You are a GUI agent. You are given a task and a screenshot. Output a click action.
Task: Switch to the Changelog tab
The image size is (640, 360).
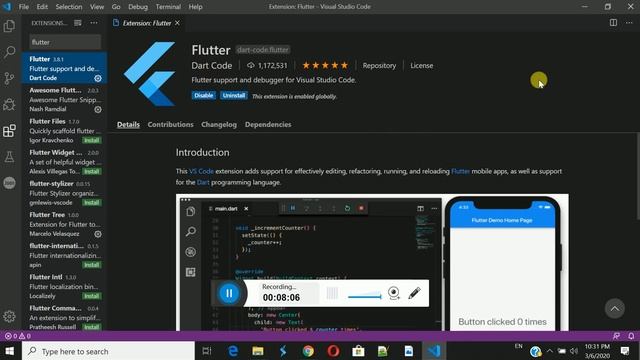[219, 124]
